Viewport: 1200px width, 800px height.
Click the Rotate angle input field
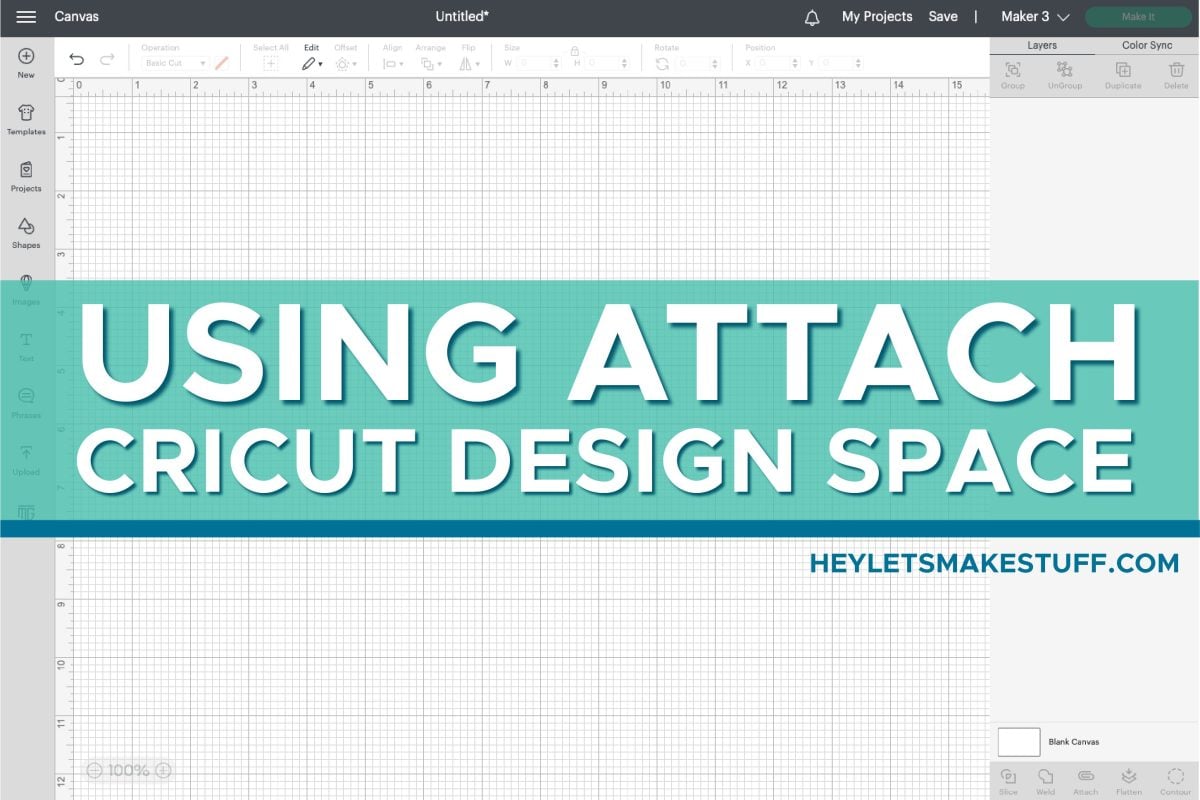tap(695, 63)
